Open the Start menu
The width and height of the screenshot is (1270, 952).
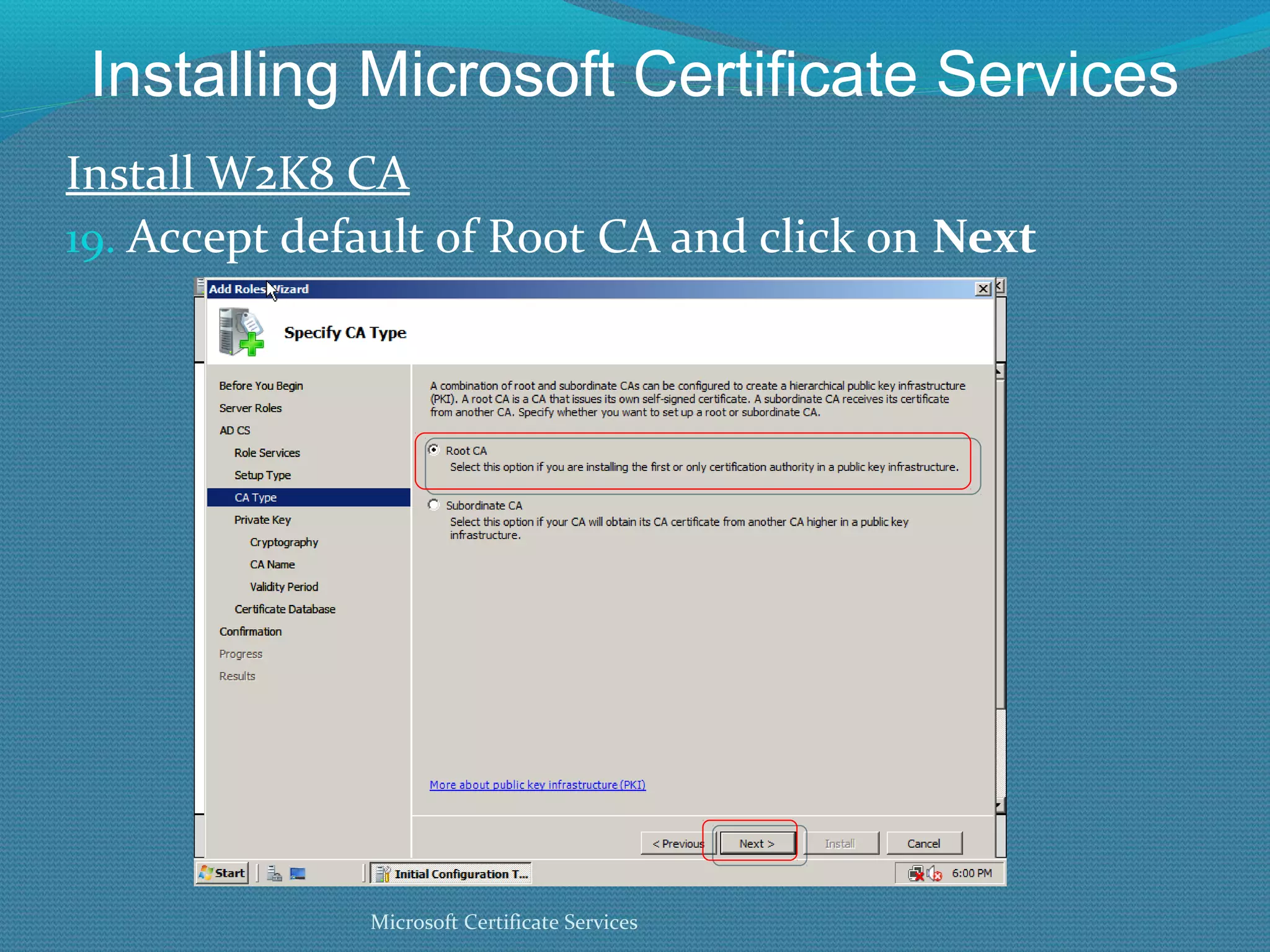pyautogui.click(x=223, y=873)
